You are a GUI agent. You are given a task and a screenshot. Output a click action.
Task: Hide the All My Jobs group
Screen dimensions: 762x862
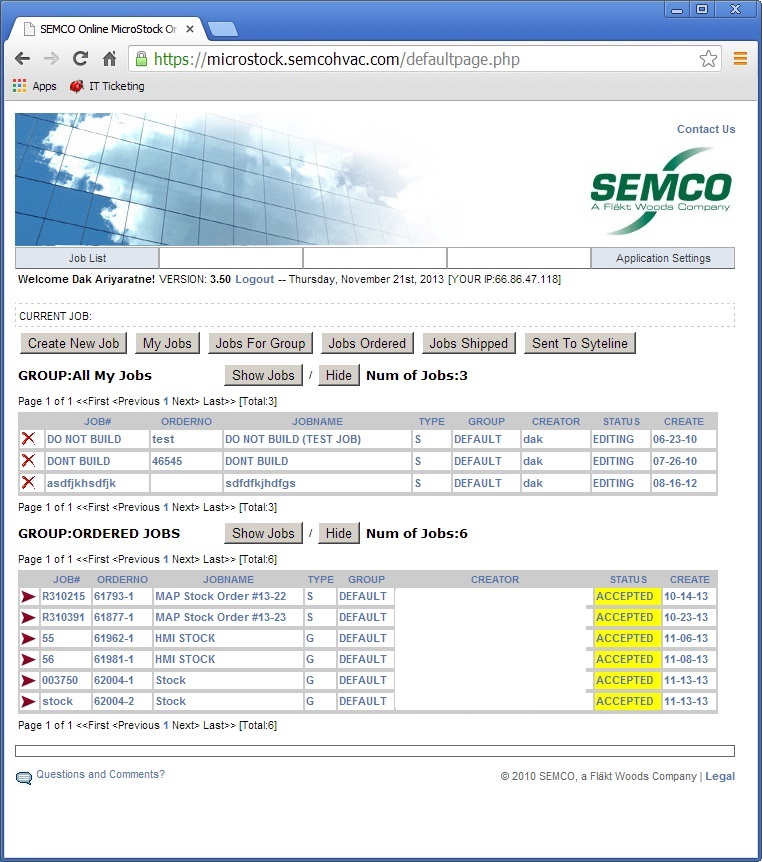[x=339, y=375]
